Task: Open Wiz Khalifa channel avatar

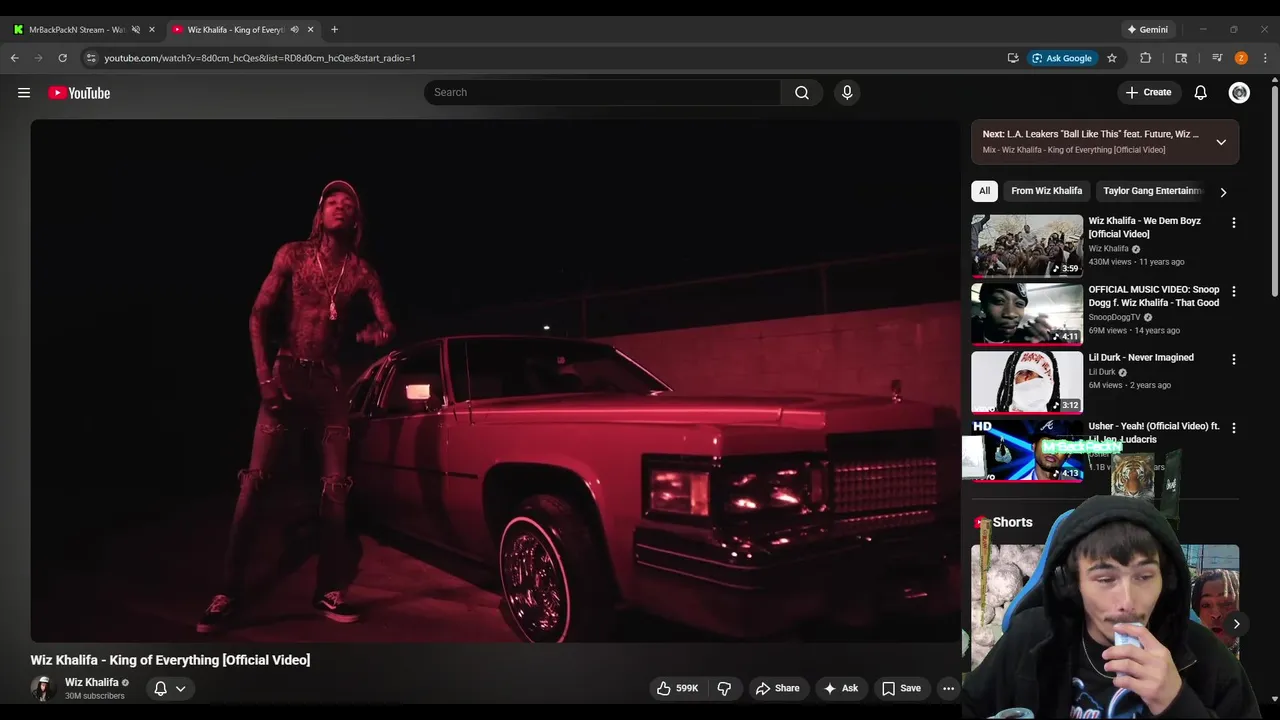Action: point(42,688)
